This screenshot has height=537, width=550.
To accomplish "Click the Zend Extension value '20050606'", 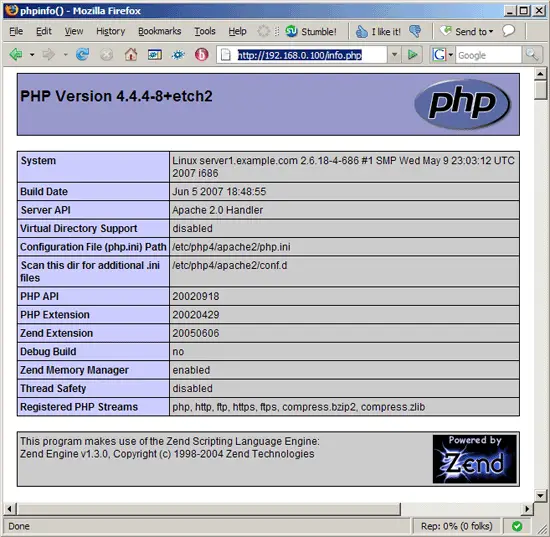I will pos(196,333).
